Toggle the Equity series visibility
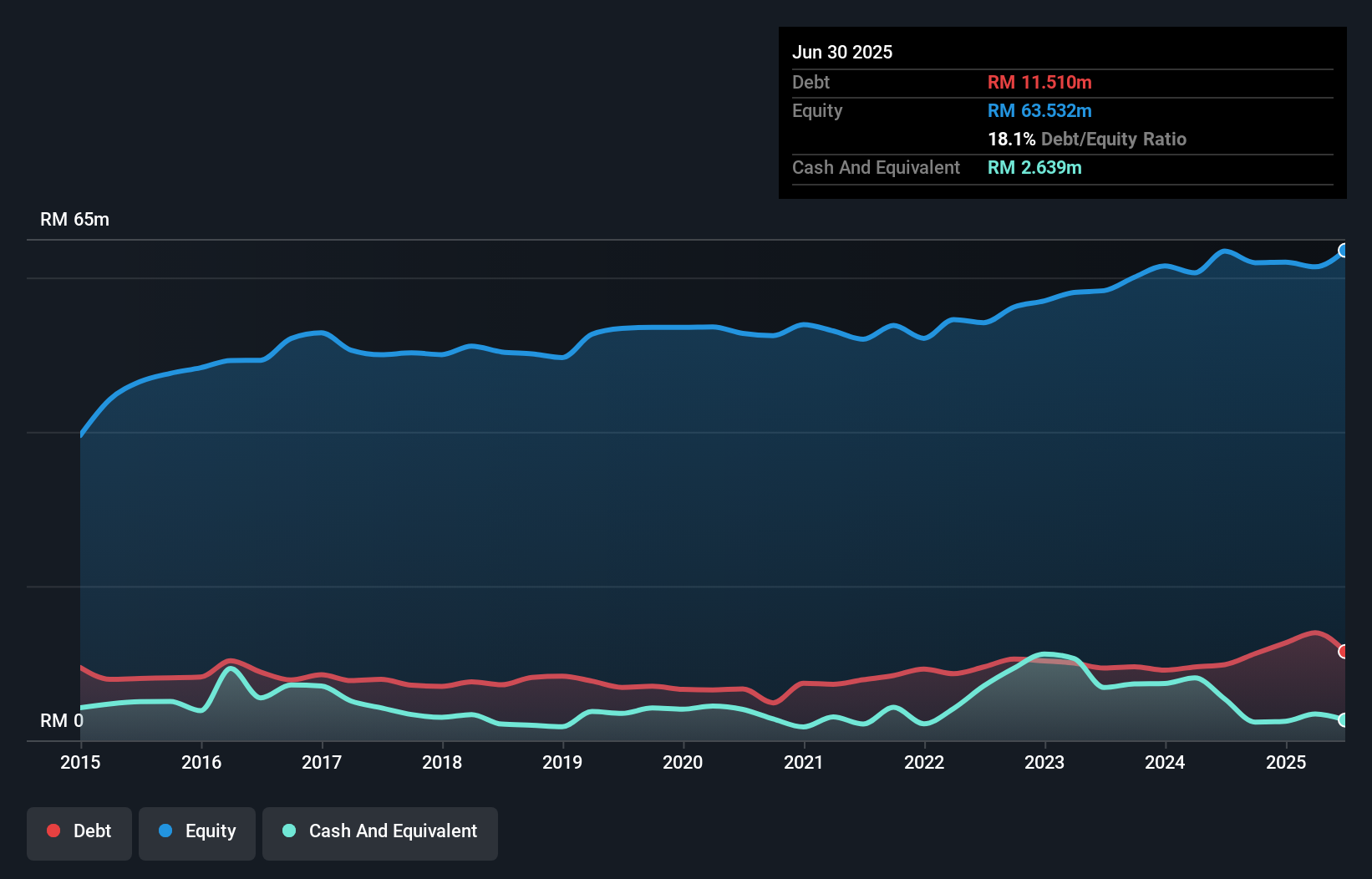This screenshot has width=1372, height=879. tap(196, 831)
